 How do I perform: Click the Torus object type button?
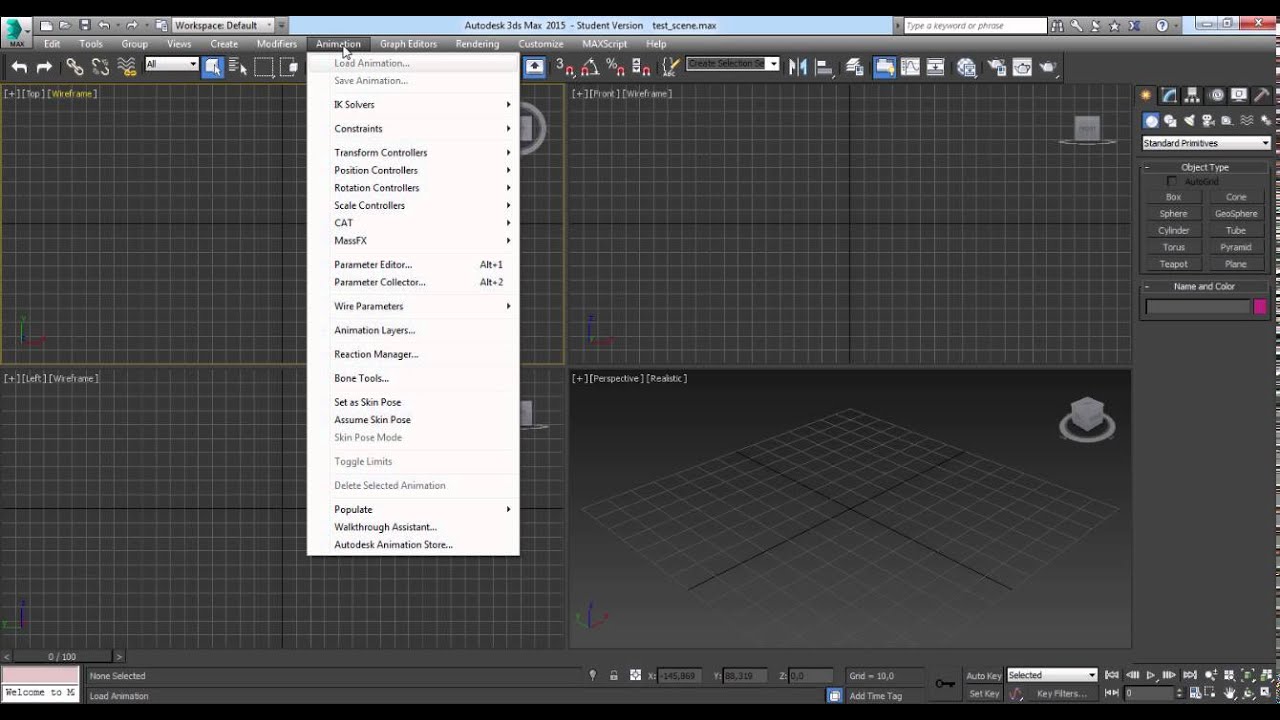1174,247
